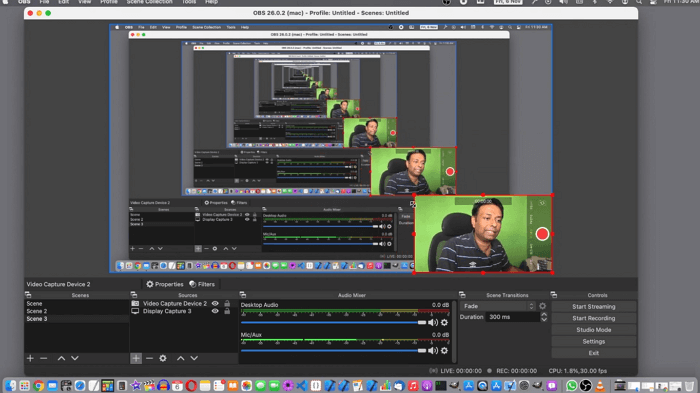Lock the Video Capture Device 2 source
The height and width of the screenshot is (393, 700).
coord(227,304)
